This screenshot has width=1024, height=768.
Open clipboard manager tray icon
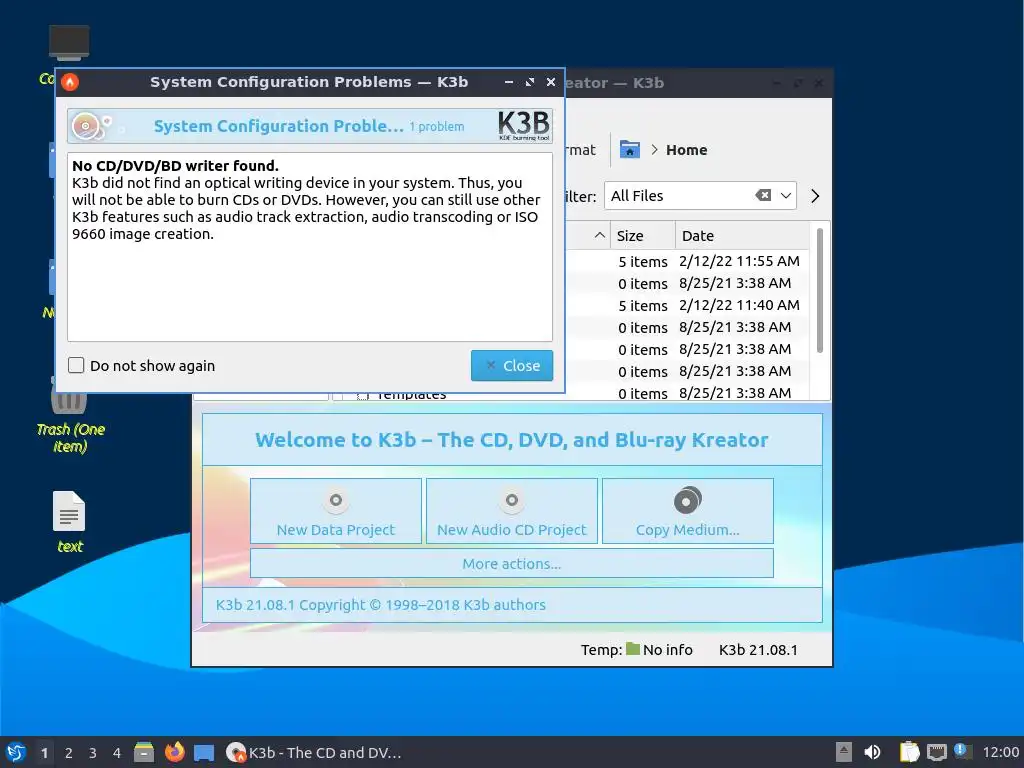pos(909,752)
